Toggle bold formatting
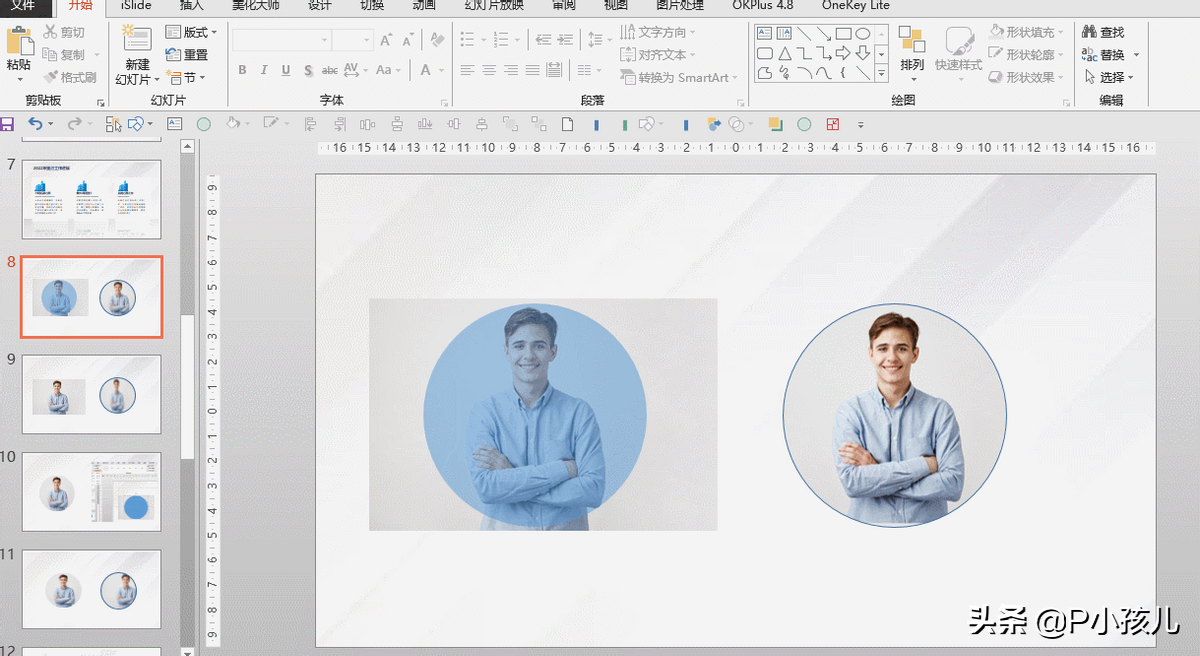This screenshot has height=656, width=1200. pyautogui.click(x=242, y=70)
